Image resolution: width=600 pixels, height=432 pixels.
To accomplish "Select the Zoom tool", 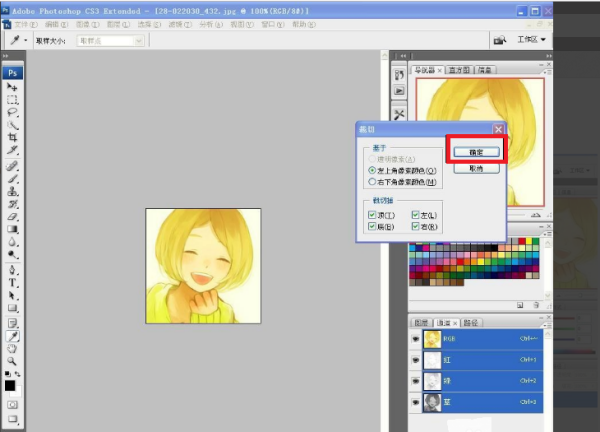I will click(x=12, y=361).
